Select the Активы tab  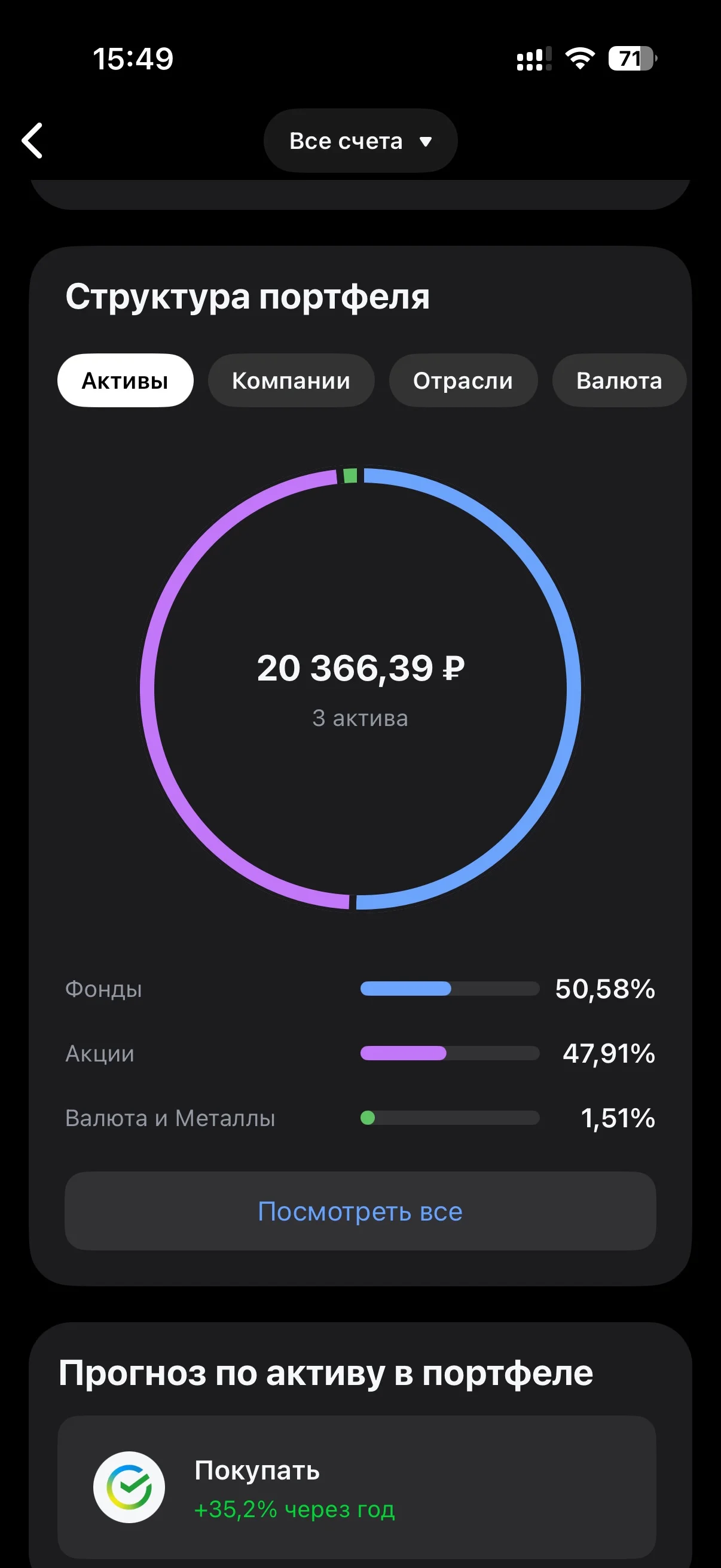(x=126, y=380)
